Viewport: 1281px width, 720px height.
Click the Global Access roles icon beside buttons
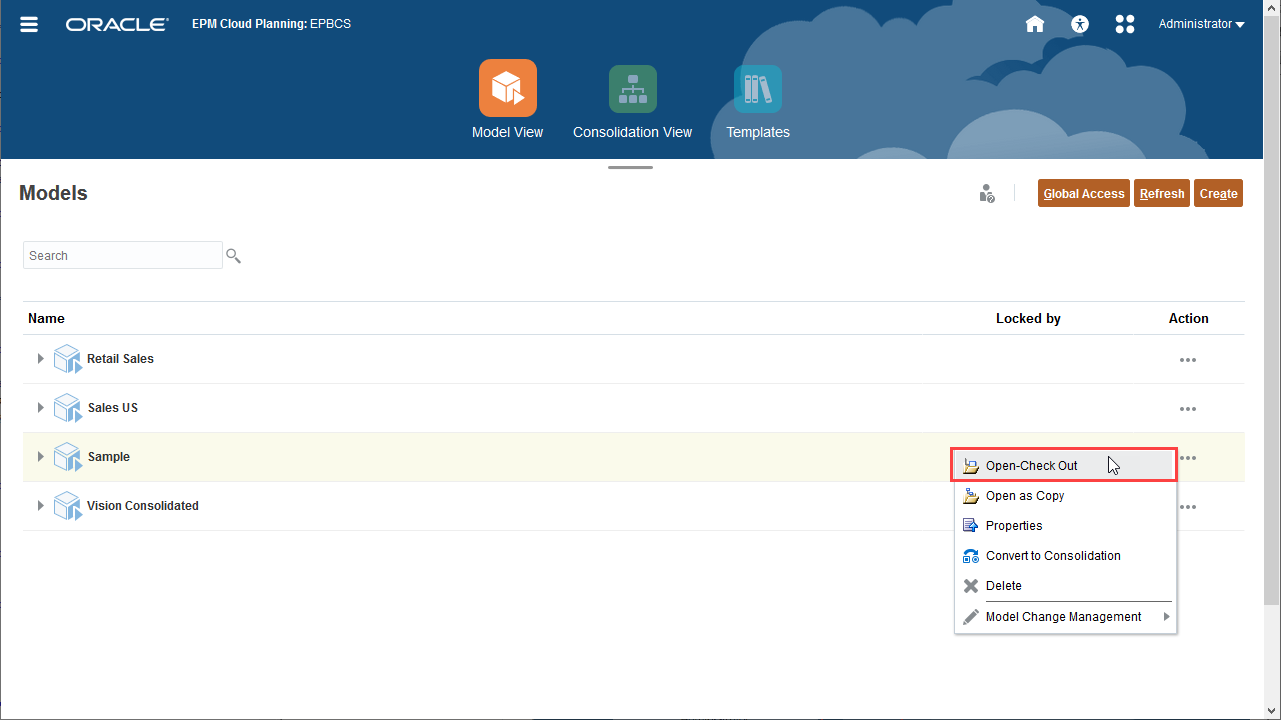click(x=987, y=193)
